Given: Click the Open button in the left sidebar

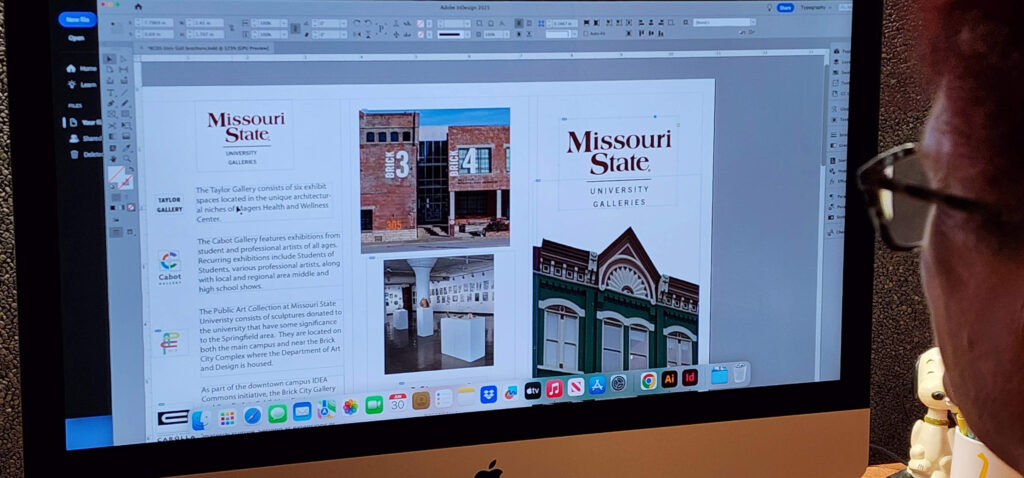Looking at the screenshot, I should (x=76, y=38).
